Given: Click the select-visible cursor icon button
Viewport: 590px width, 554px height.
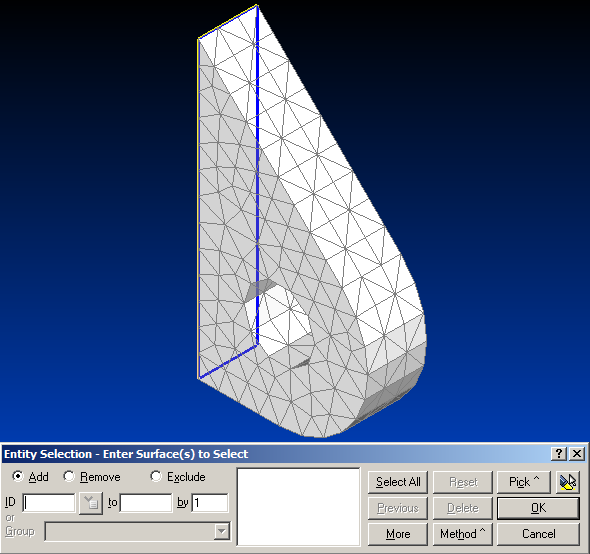Looking at the screenshot, I should pos(568,482).
